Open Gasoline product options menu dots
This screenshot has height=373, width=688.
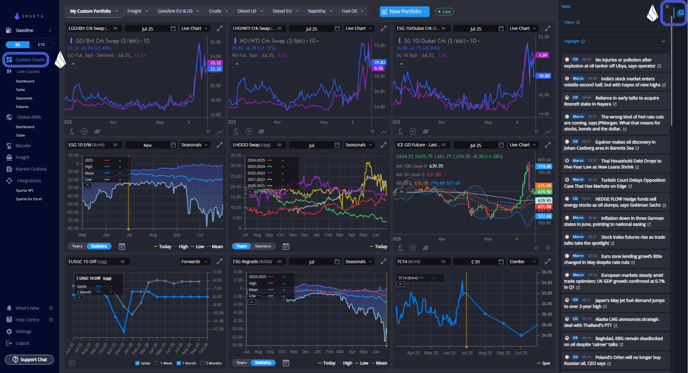(x=50, y=30)
